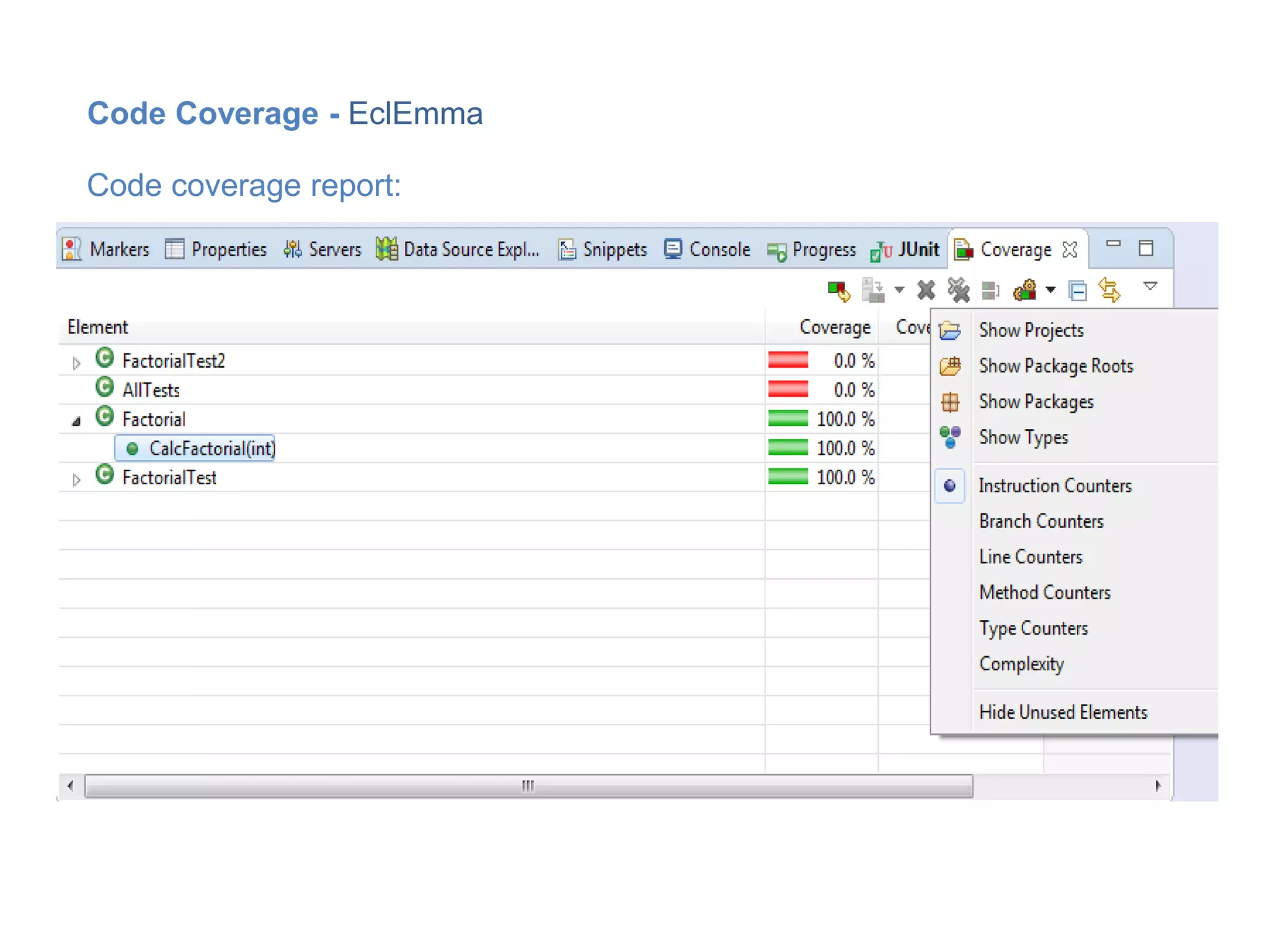Screen dimensions: 1270x952
Task: Click the Factorial class icon
Action: click(105, 416)
